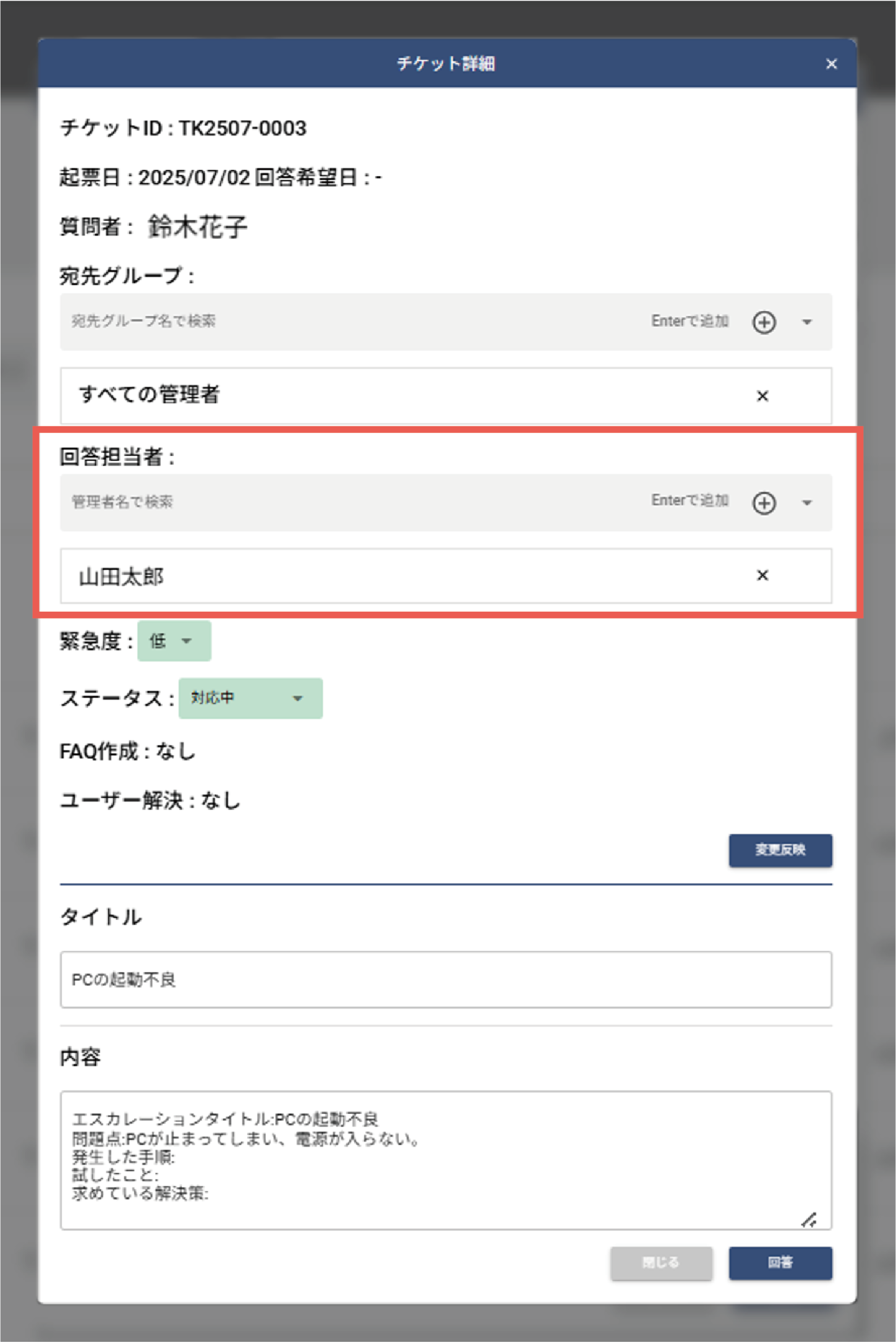Click the 回答 button
The image size is (896, 1343).
point(779,1262)
